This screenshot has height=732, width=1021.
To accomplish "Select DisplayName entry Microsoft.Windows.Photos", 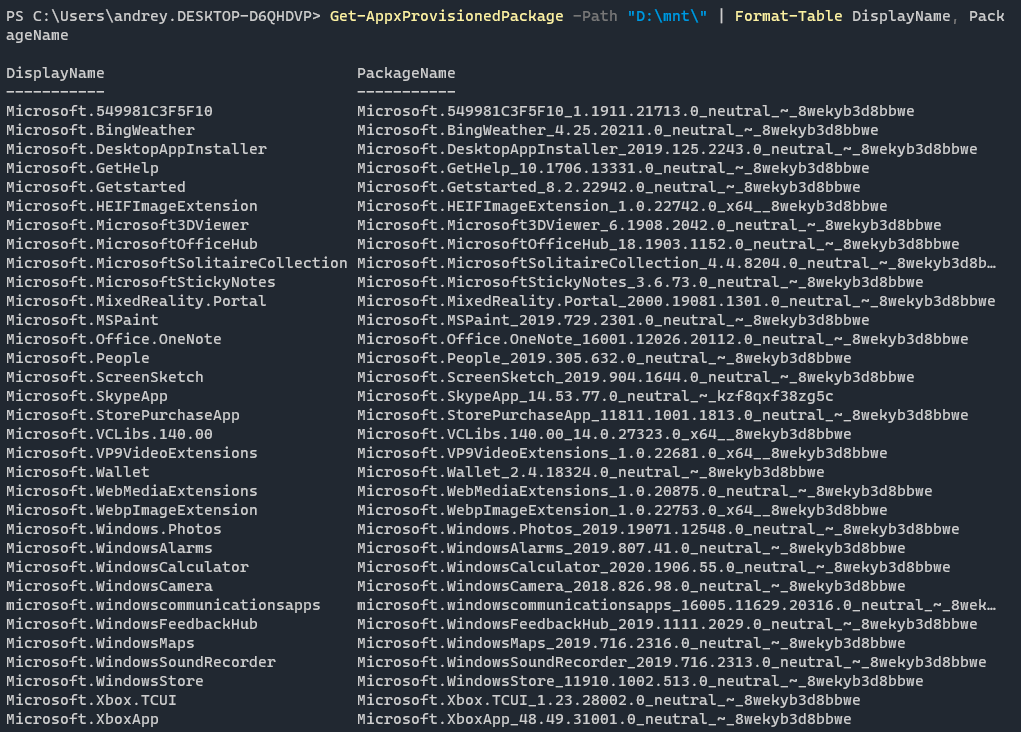I will [x=114, y=529].
